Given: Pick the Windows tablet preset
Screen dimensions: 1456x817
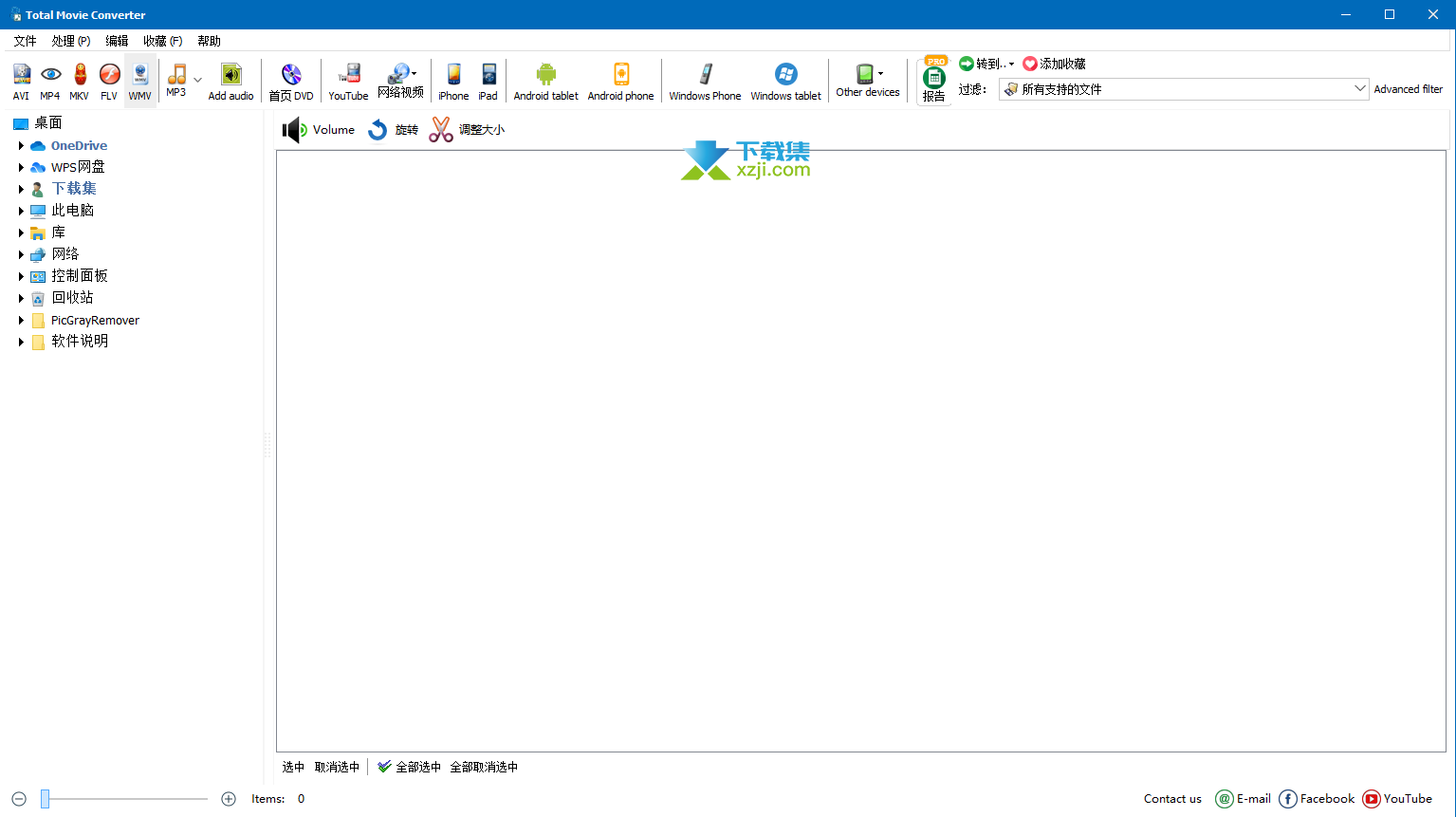Looking at the screenshot, I should 786,81.
